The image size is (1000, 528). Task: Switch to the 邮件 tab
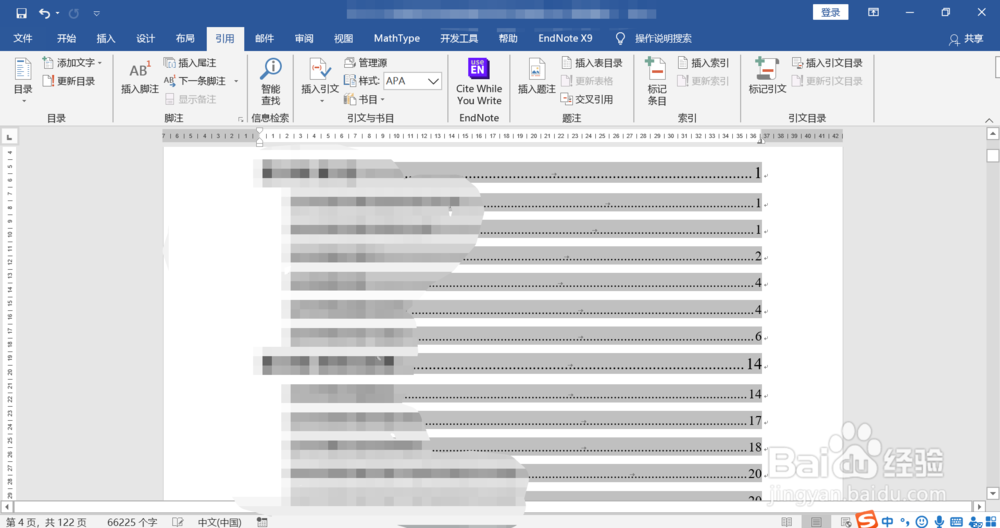(x=264, y=38)
